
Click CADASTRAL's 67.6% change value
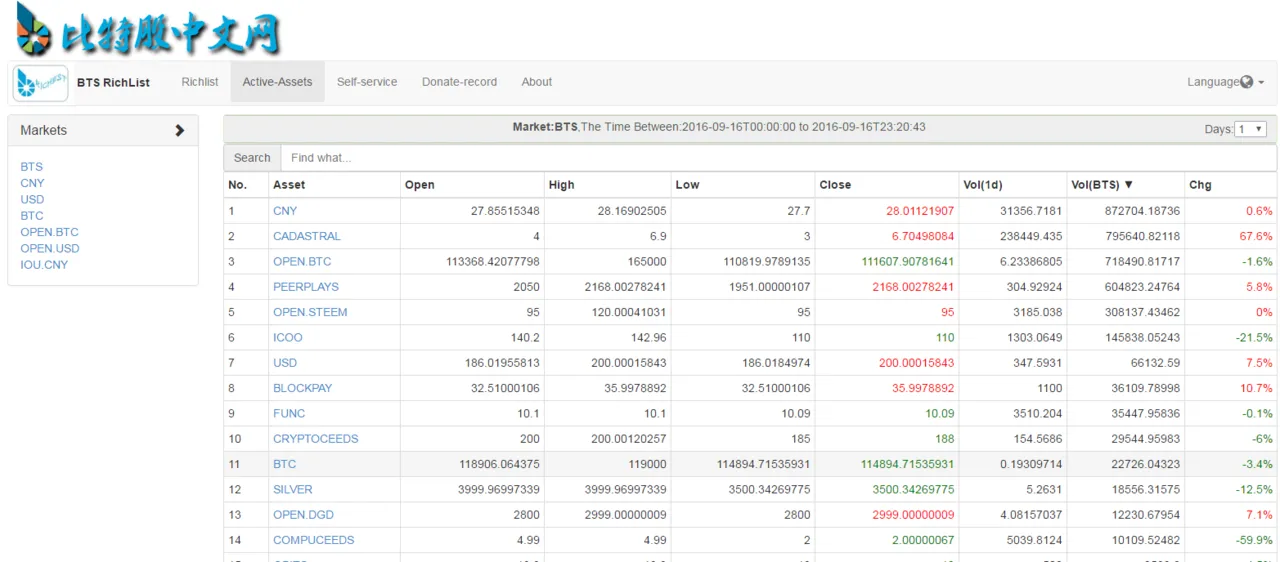point(1256,236)
